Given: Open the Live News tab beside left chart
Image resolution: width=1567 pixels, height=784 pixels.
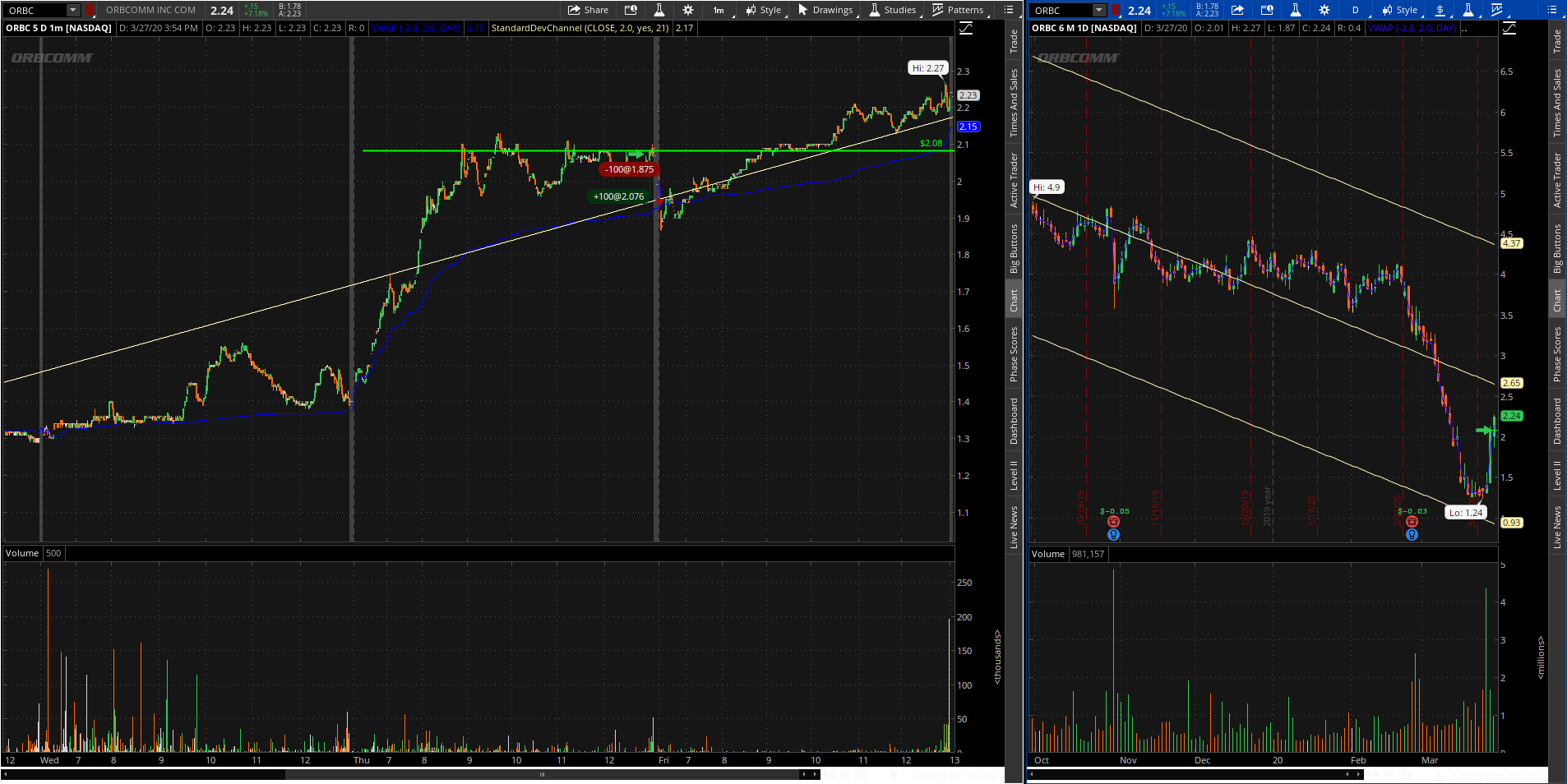Looking at the screenshot, I should coord(1014,527).
